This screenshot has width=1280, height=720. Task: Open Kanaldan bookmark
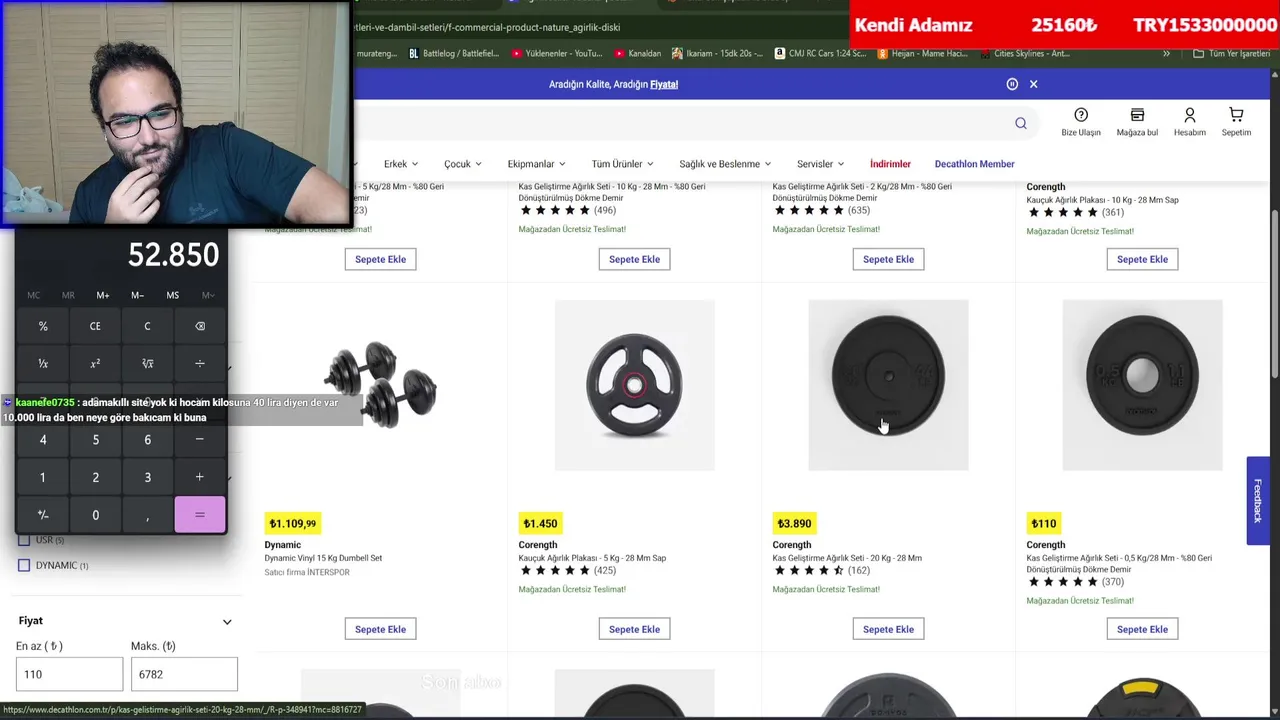[x=638, y=53]
